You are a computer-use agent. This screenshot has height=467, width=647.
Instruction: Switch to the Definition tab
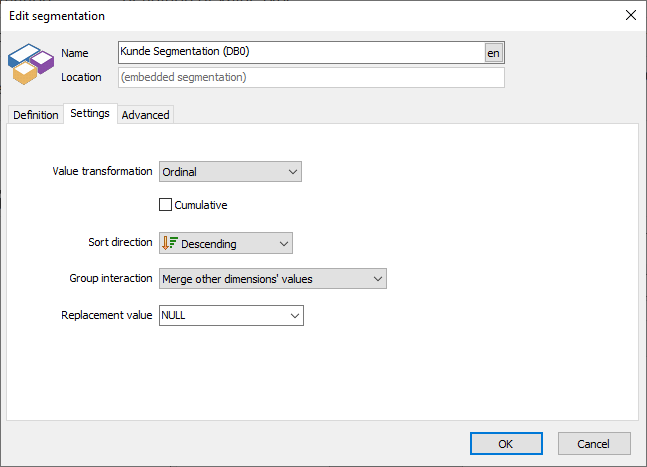(35, 115)
